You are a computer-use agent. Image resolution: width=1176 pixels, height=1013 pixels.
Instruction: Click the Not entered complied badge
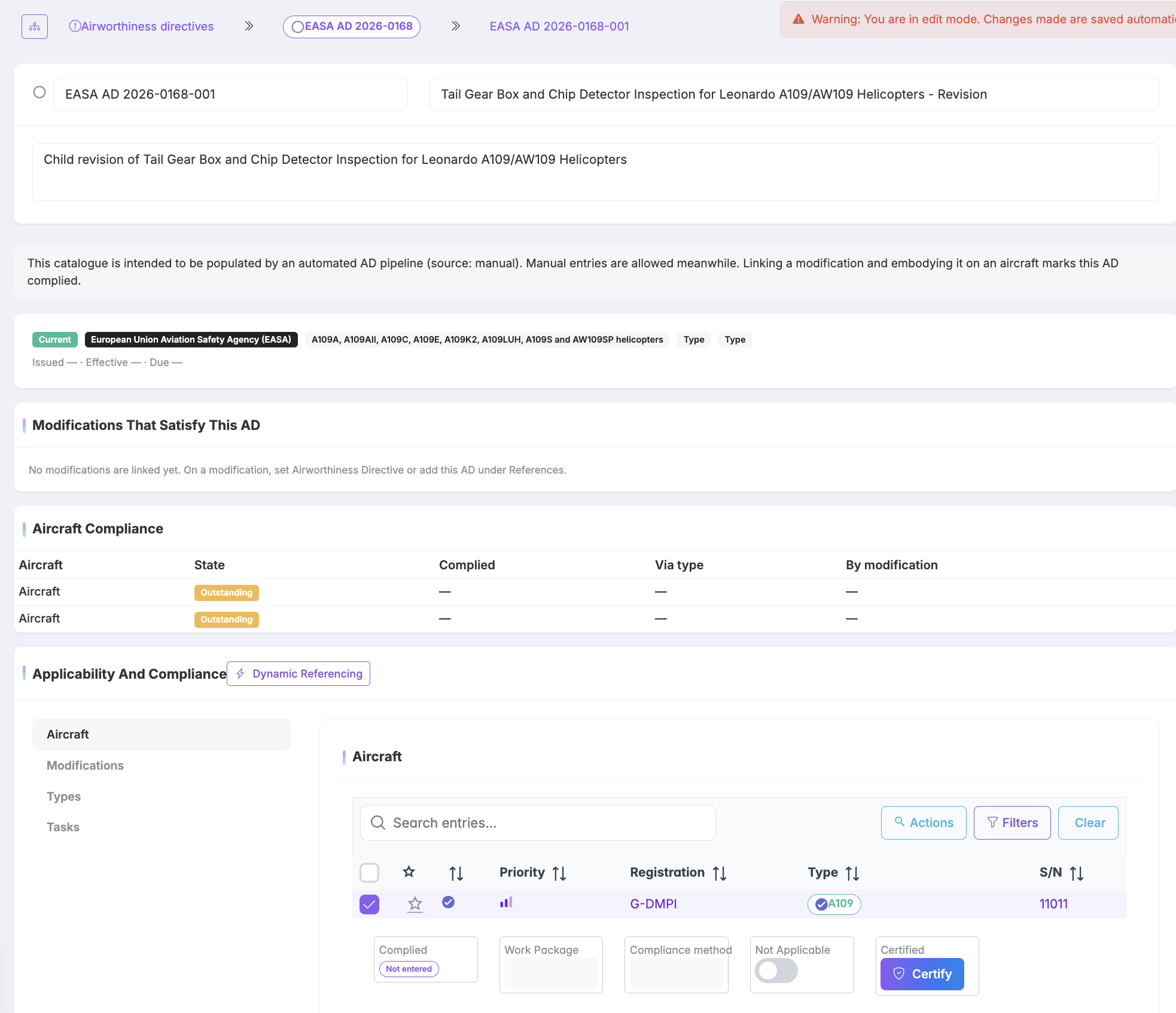coord(409,969)
